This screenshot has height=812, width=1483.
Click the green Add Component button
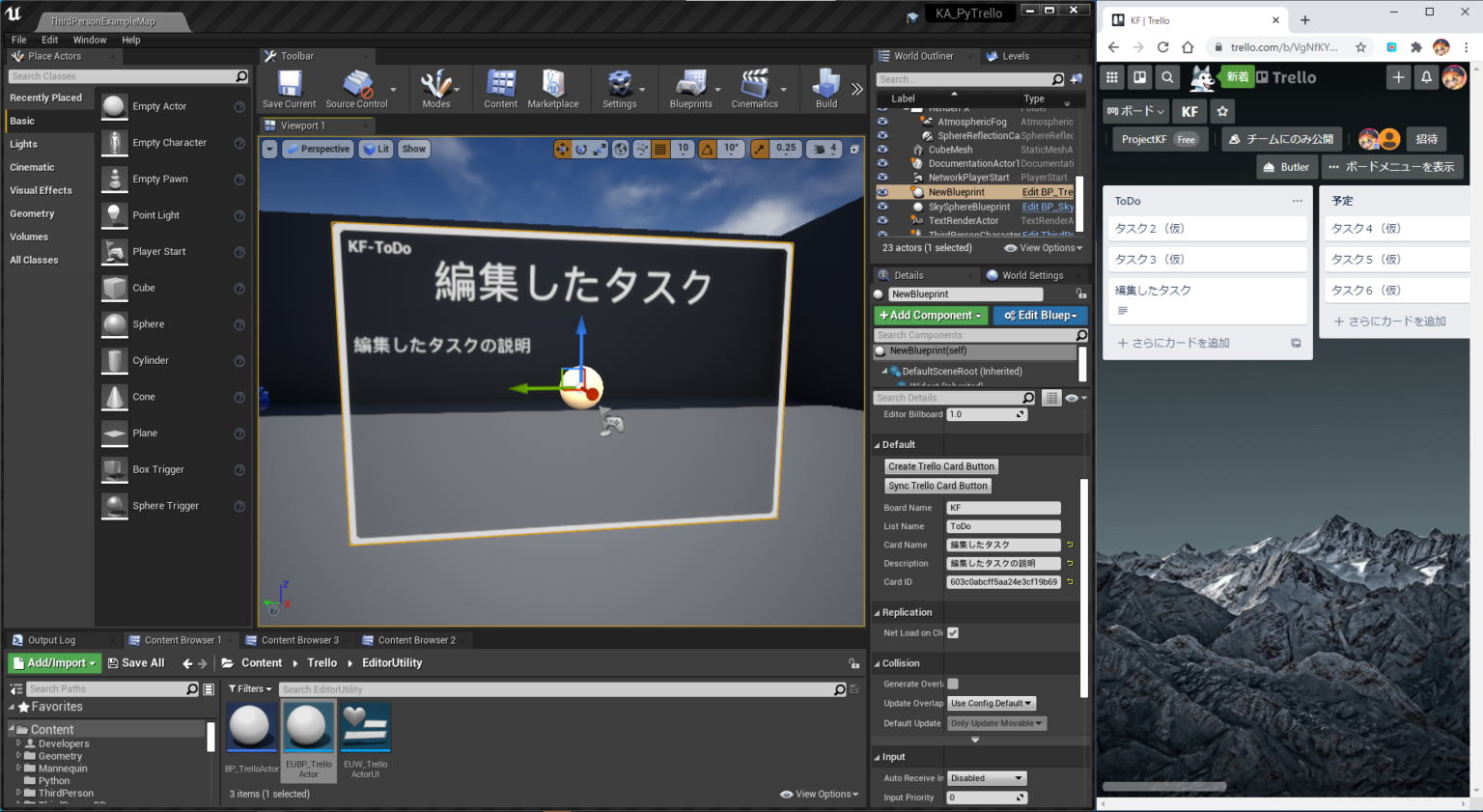click(930, 315)
